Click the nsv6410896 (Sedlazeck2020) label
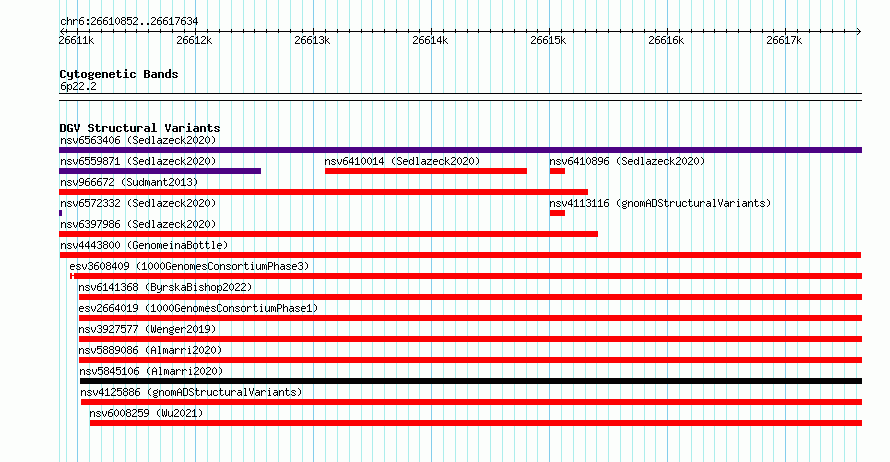This screenshot has height=462, width=890. (x=627, y=161)
